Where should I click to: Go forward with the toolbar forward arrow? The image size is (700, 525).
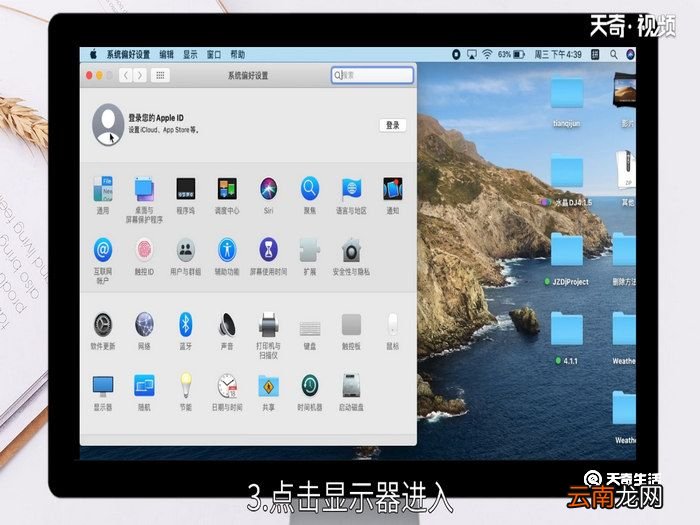[140, 75]
